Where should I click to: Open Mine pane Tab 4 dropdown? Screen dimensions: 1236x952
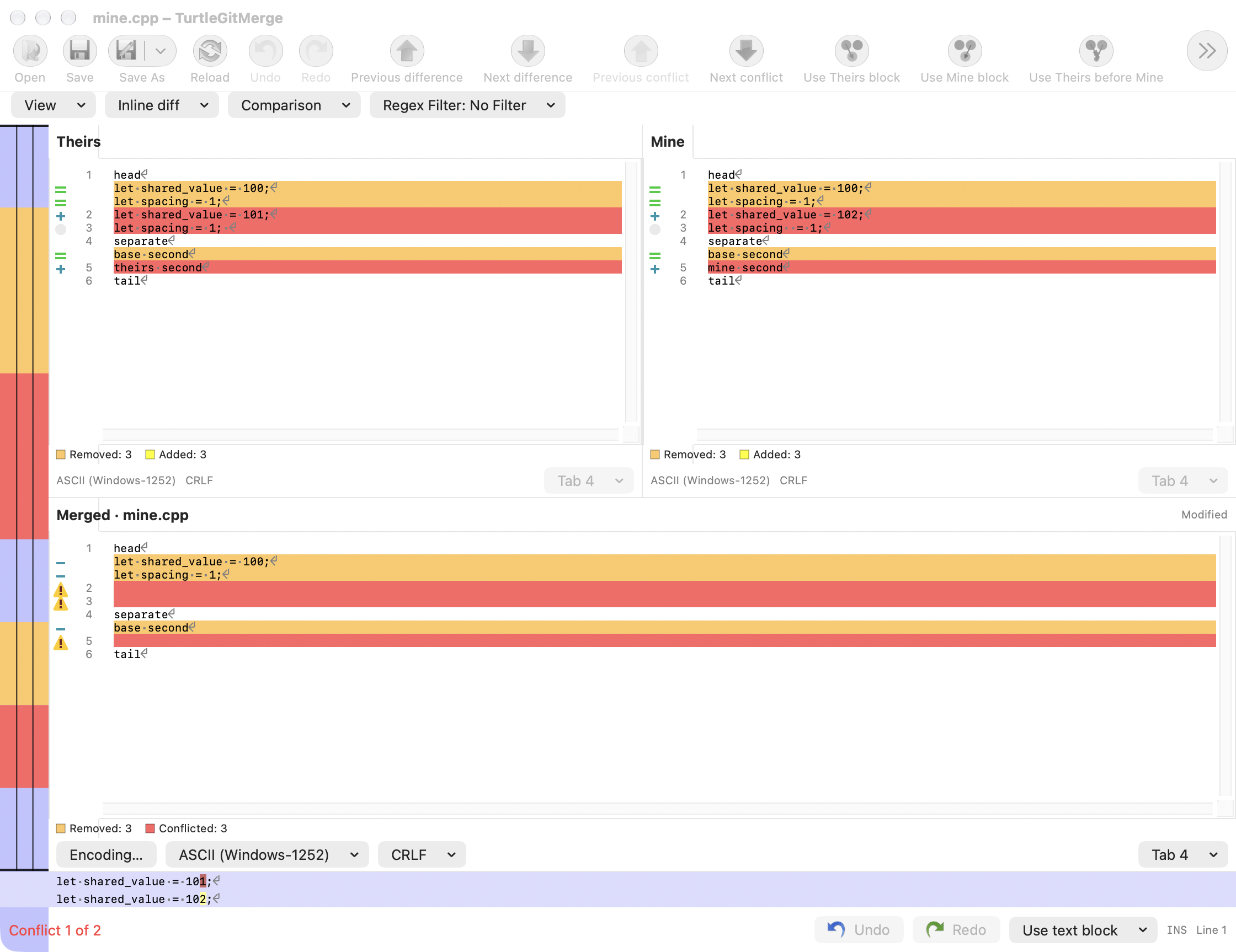(1183, 481)
